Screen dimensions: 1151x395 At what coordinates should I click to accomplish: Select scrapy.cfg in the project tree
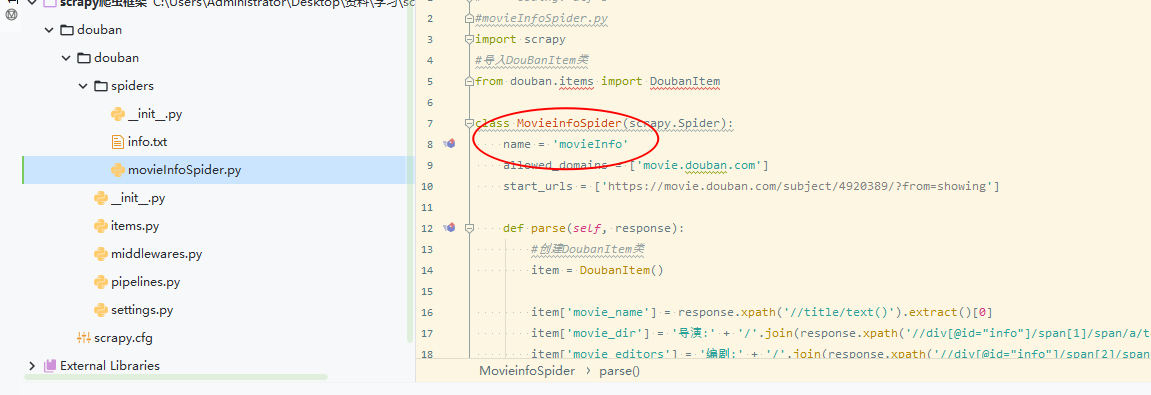(123, 338)
